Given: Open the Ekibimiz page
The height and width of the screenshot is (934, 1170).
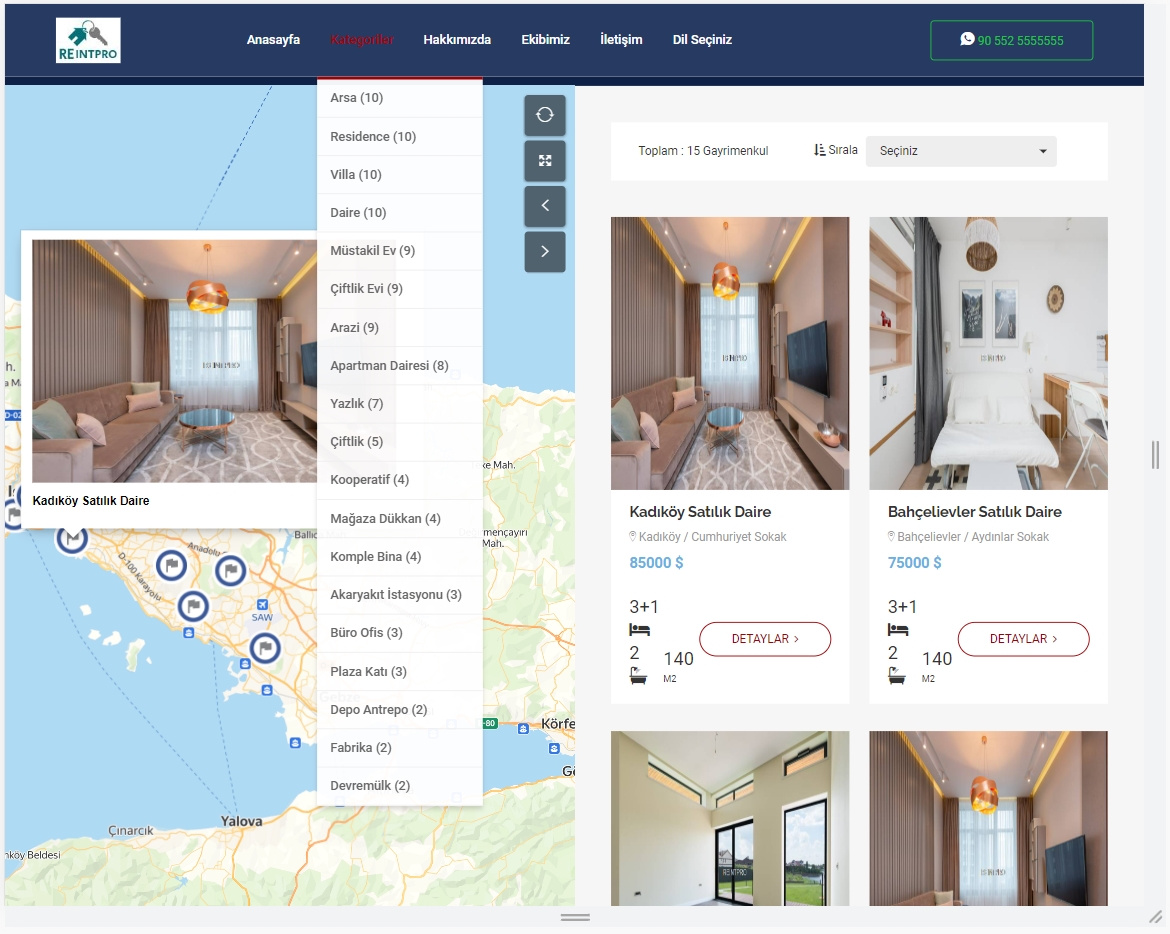Looking at the screenshot, I should [545, 40].
